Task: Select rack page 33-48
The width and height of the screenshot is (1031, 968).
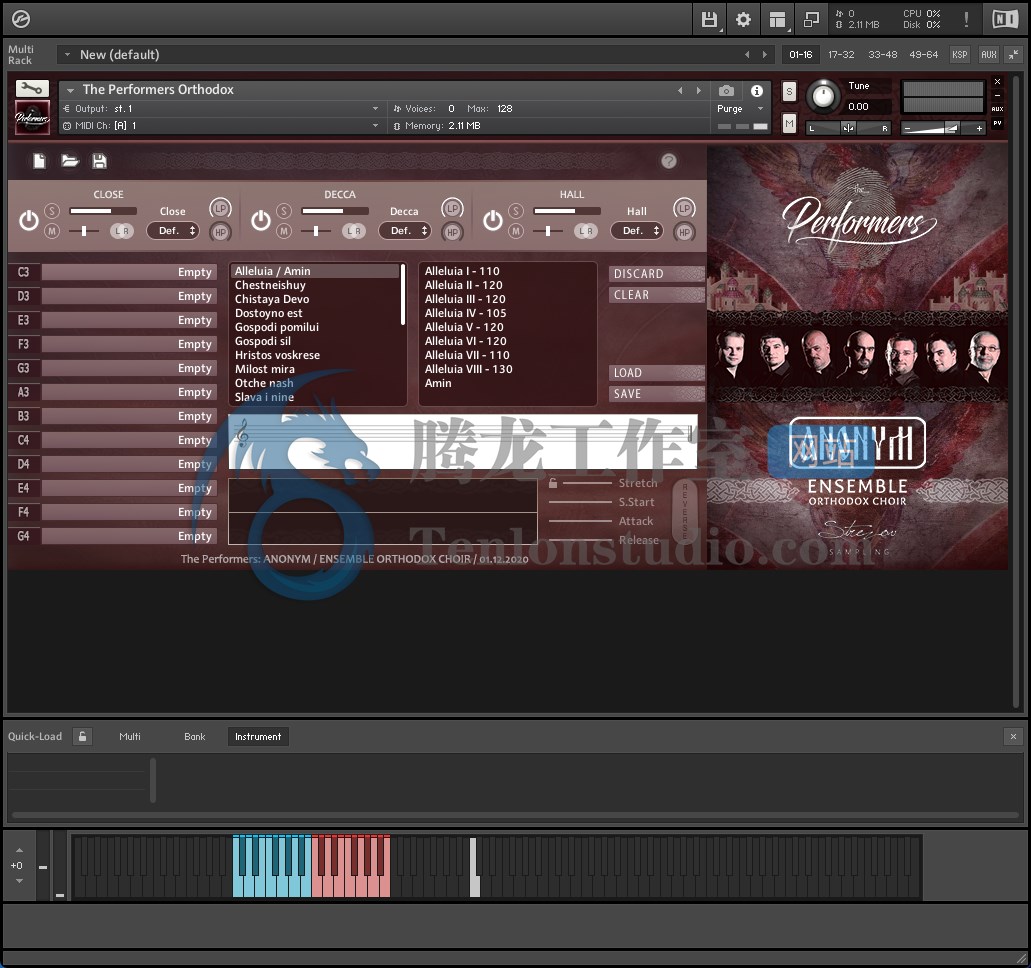Action: (x=882, y=55)
